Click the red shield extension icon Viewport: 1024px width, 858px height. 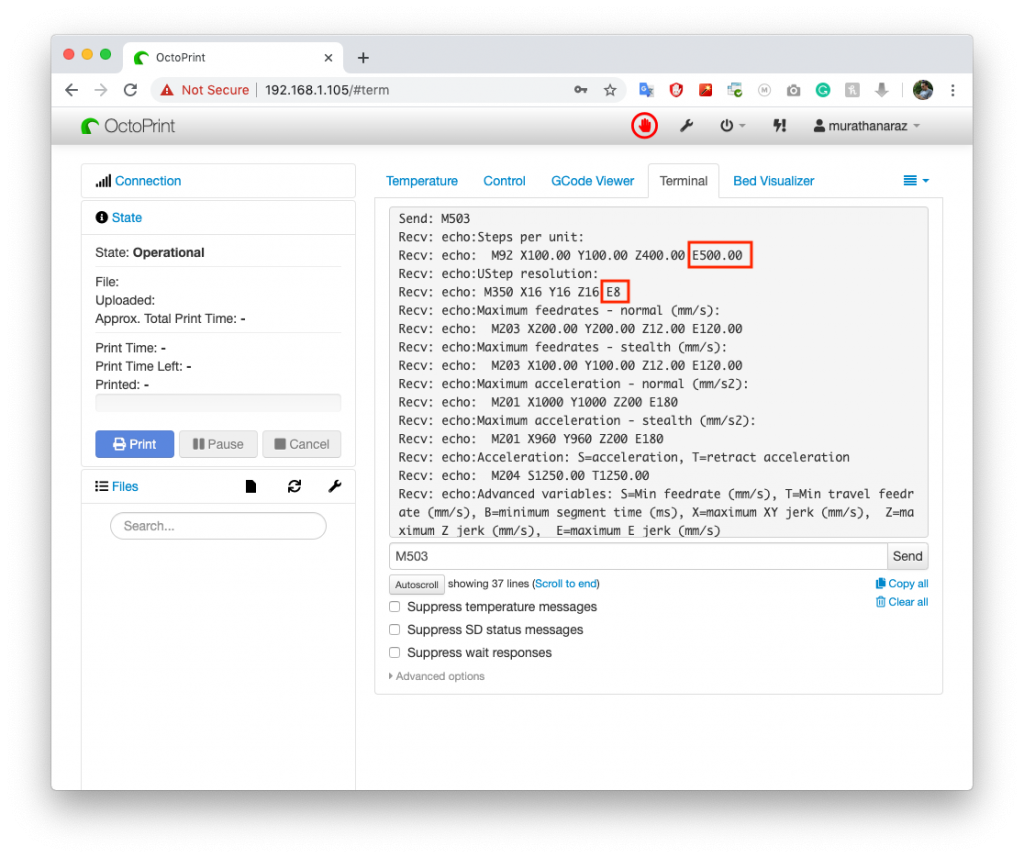point(676,90)
